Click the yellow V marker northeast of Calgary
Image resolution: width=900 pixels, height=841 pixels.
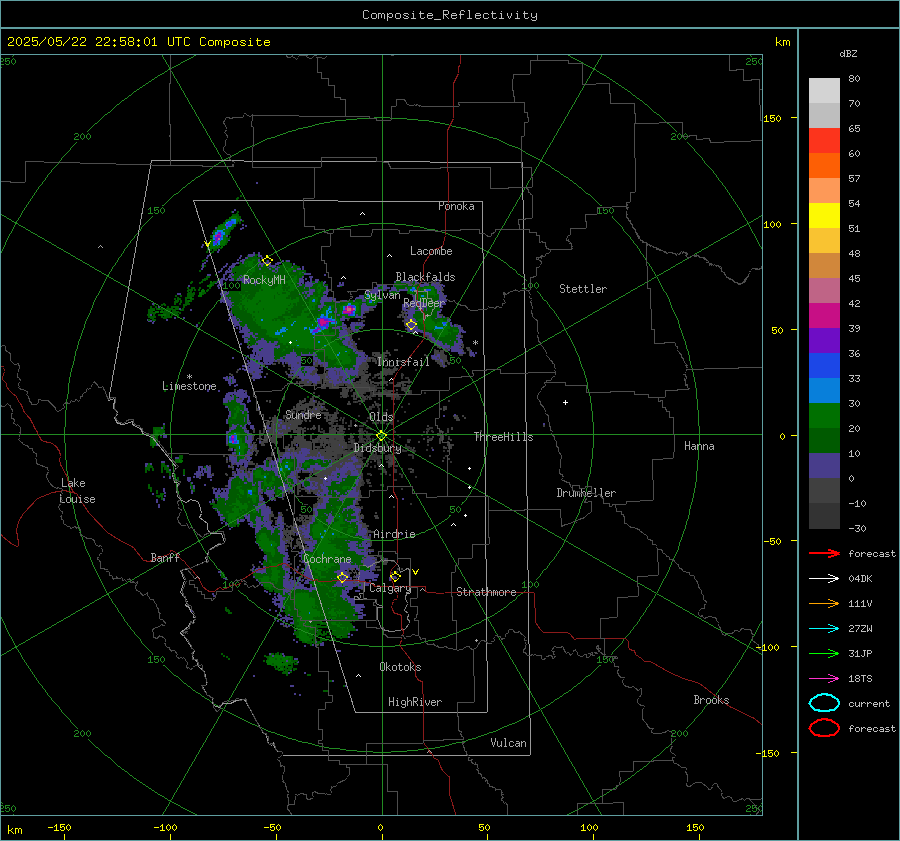coord(416,572)
